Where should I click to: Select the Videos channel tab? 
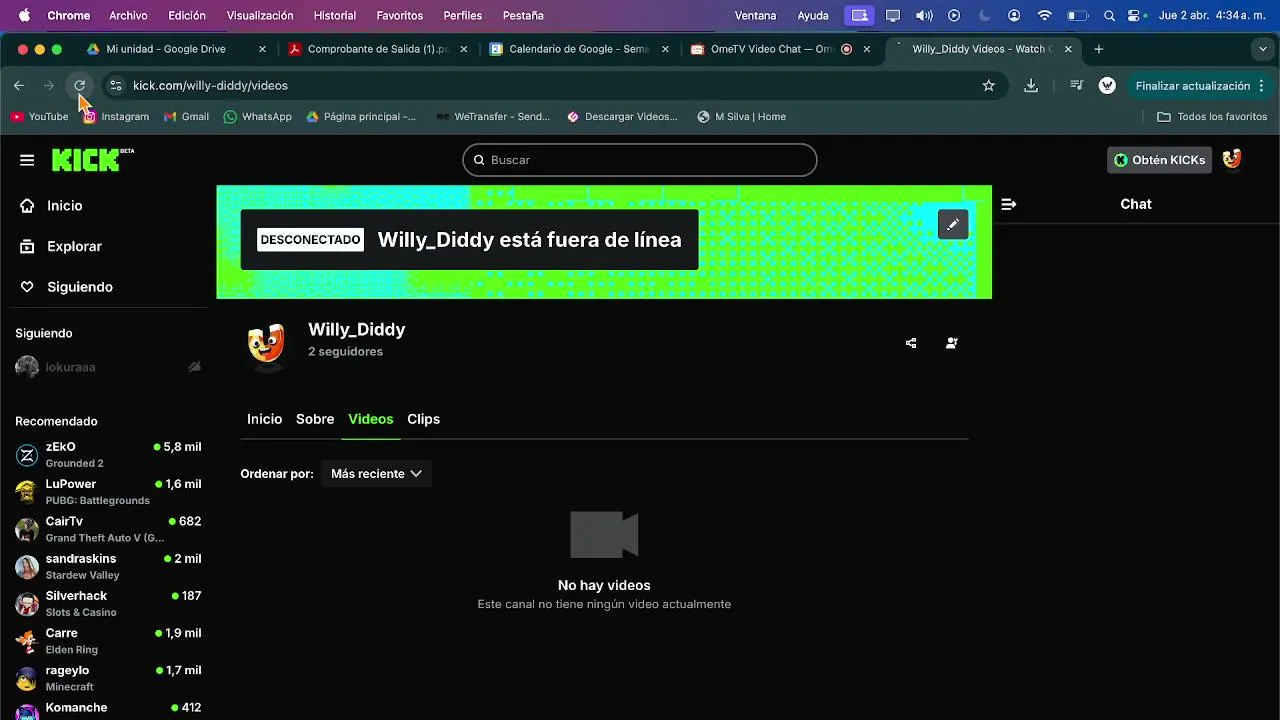click(x=371, y=419)
